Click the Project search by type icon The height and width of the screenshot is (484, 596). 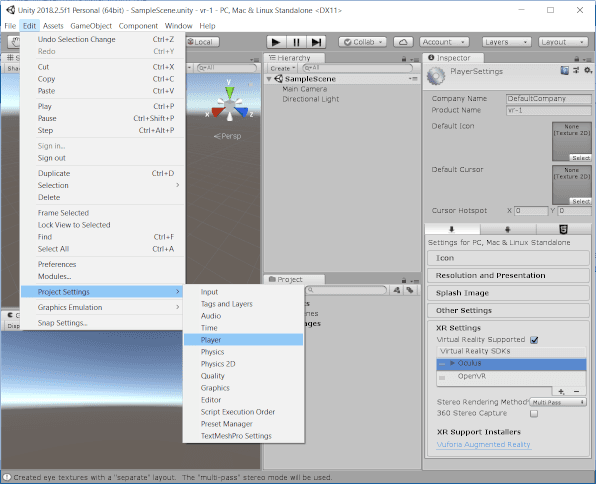point(397,290)
